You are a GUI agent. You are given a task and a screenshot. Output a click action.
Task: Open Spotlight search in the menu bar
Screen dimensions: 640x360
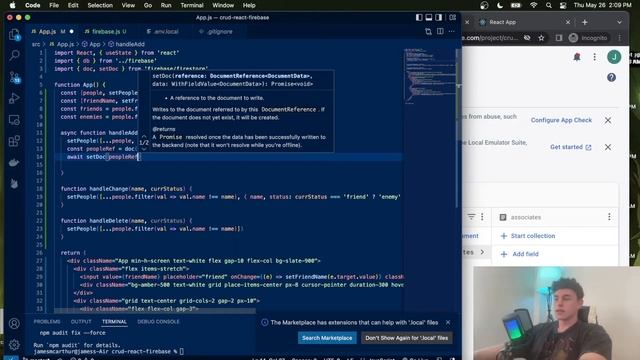pyautogui.click(x=549, y=5)
